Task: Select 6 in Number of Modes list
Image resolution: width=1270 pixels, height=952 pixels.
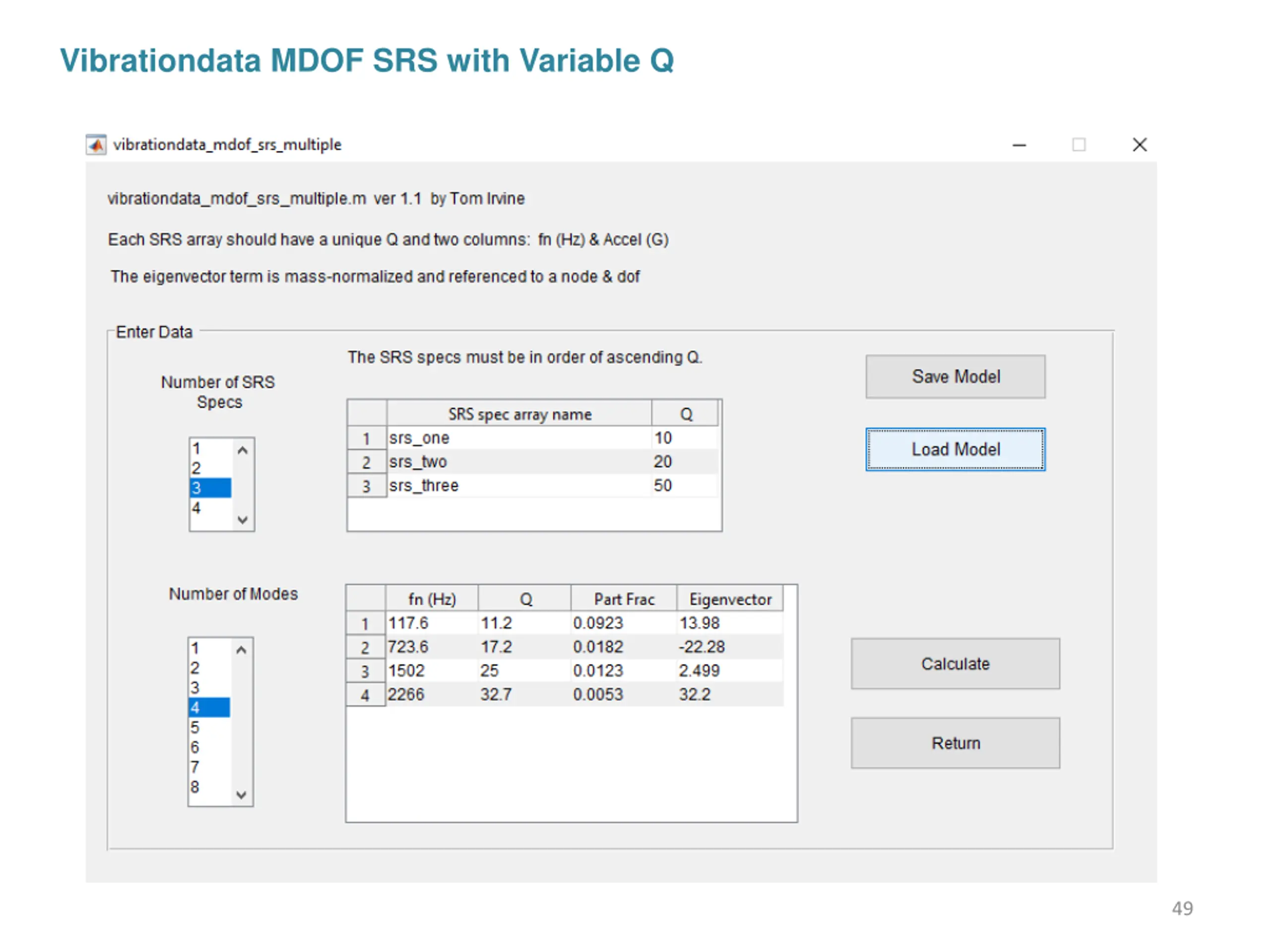Action: pos(209,747)
